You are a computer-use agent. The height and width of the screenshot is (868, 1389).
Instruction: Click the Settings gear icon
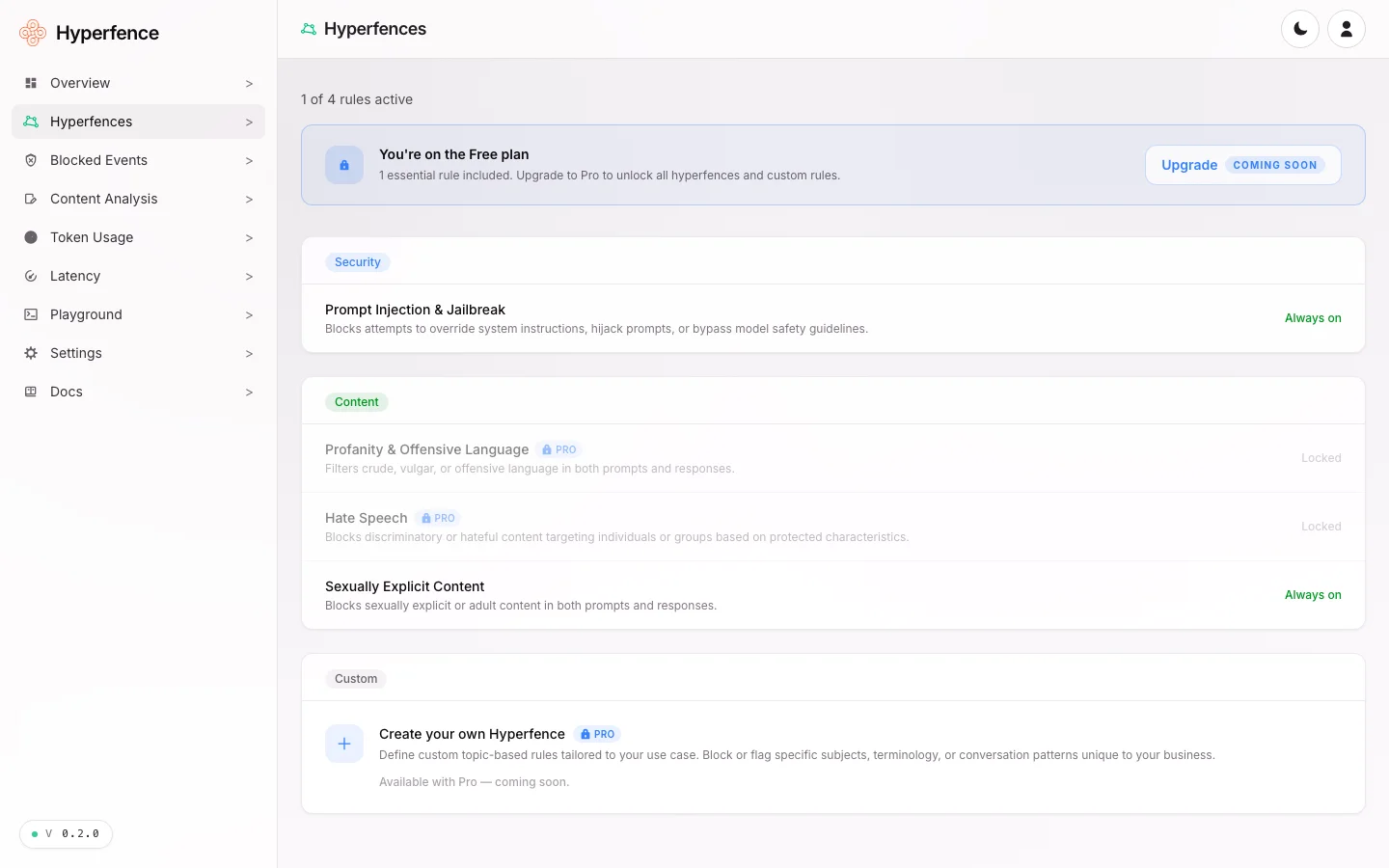tap(31, 353)
